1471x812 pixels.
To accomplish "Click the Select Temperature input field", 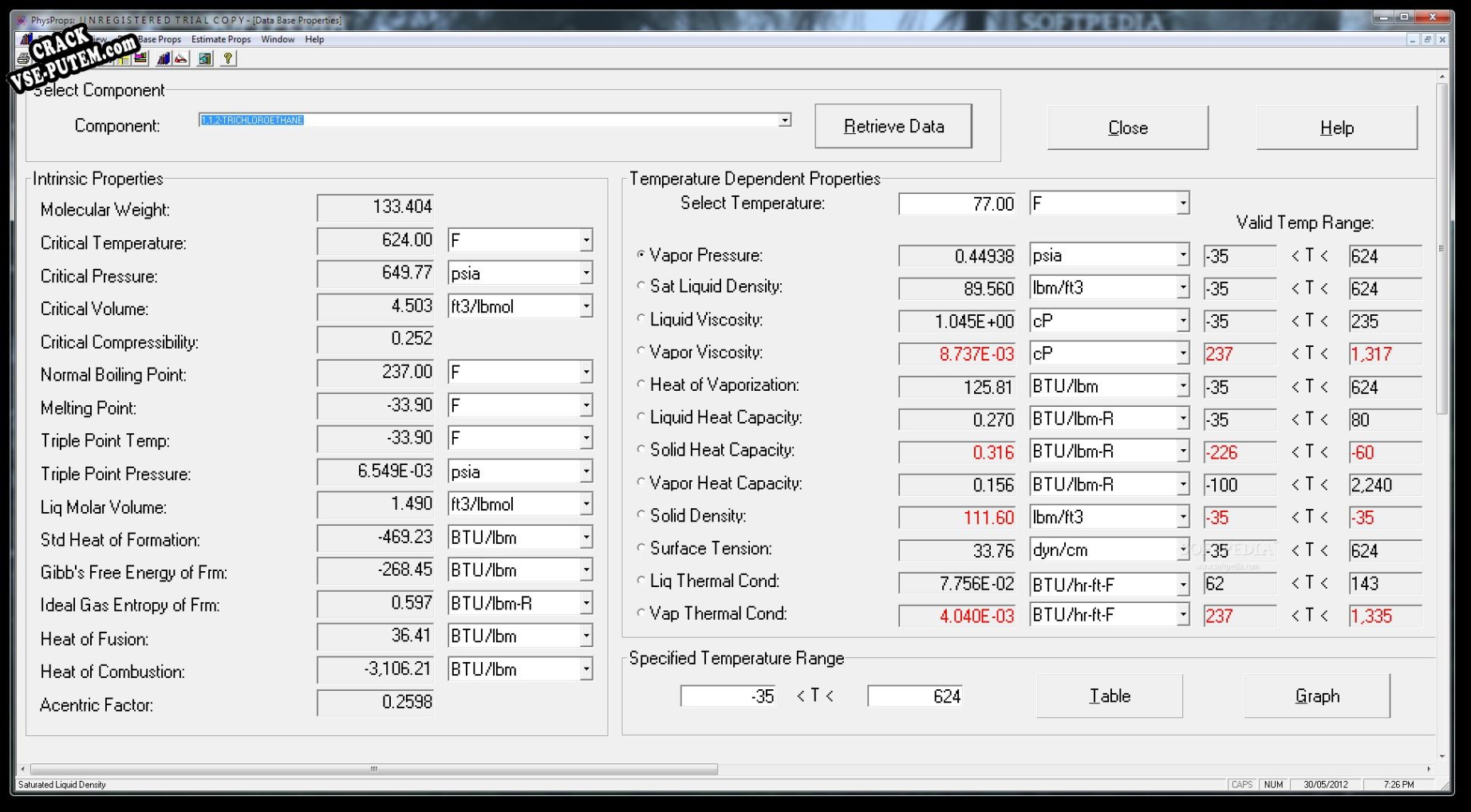I will [957, 204].
